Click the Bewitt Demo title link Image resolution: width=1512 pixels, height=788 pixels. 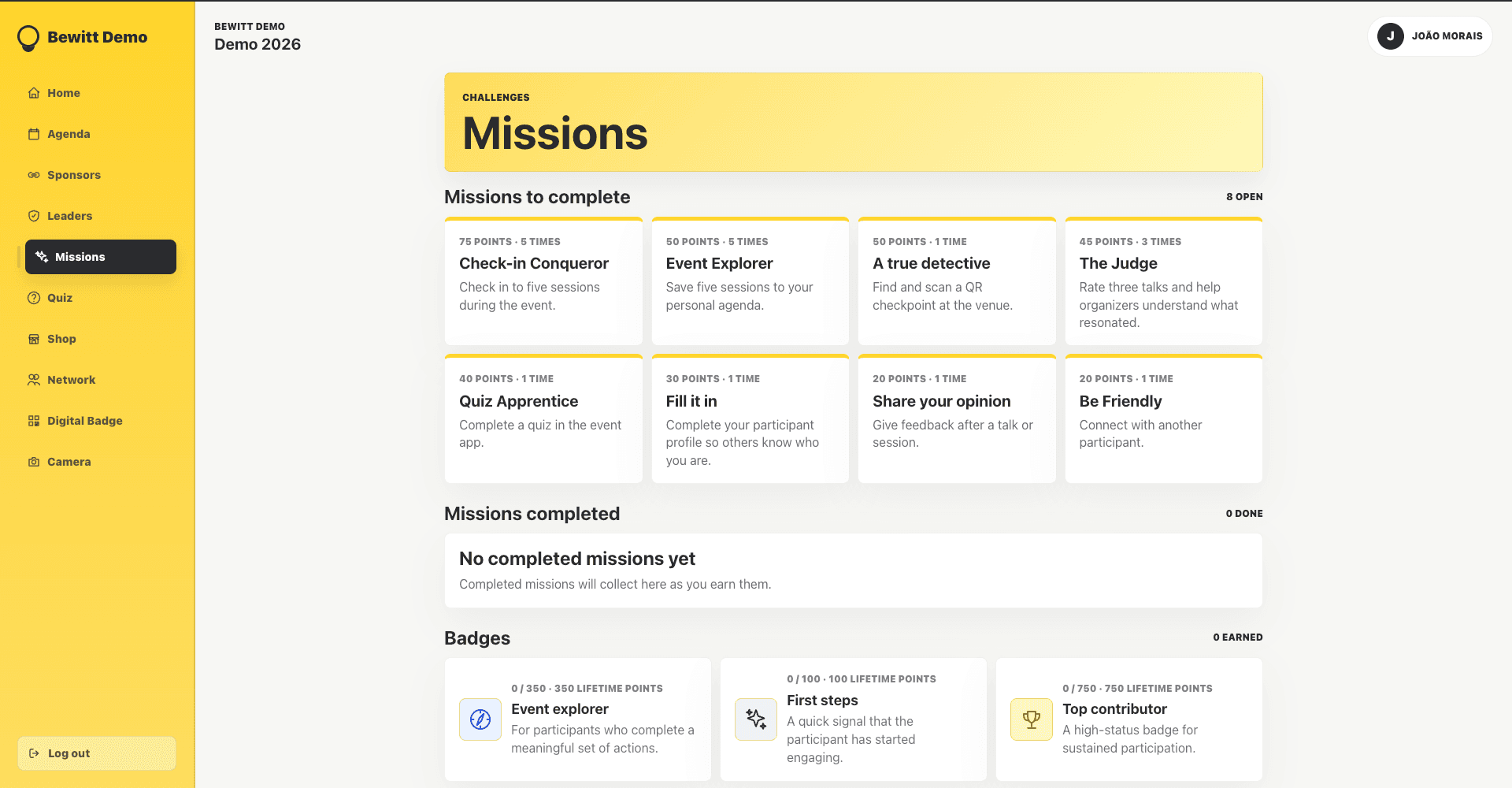97,37
